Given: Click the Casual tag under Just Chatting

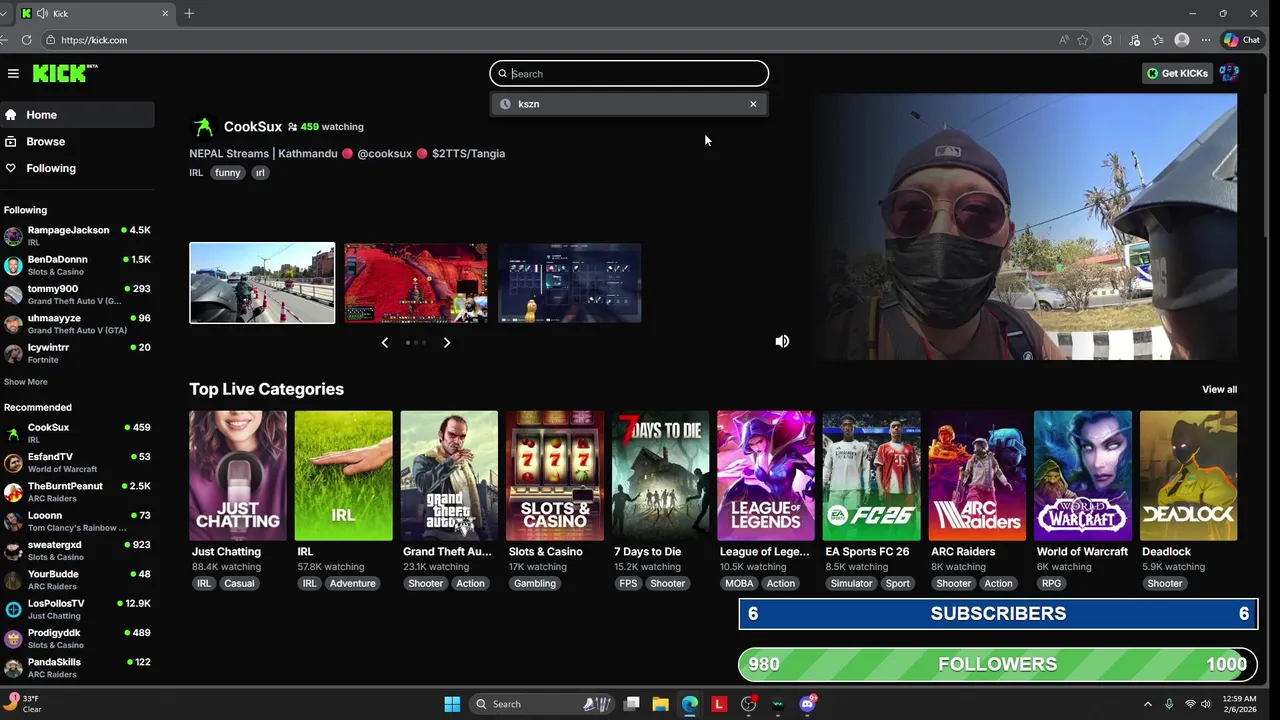Looking at the screenshot, I should [239, 584].
